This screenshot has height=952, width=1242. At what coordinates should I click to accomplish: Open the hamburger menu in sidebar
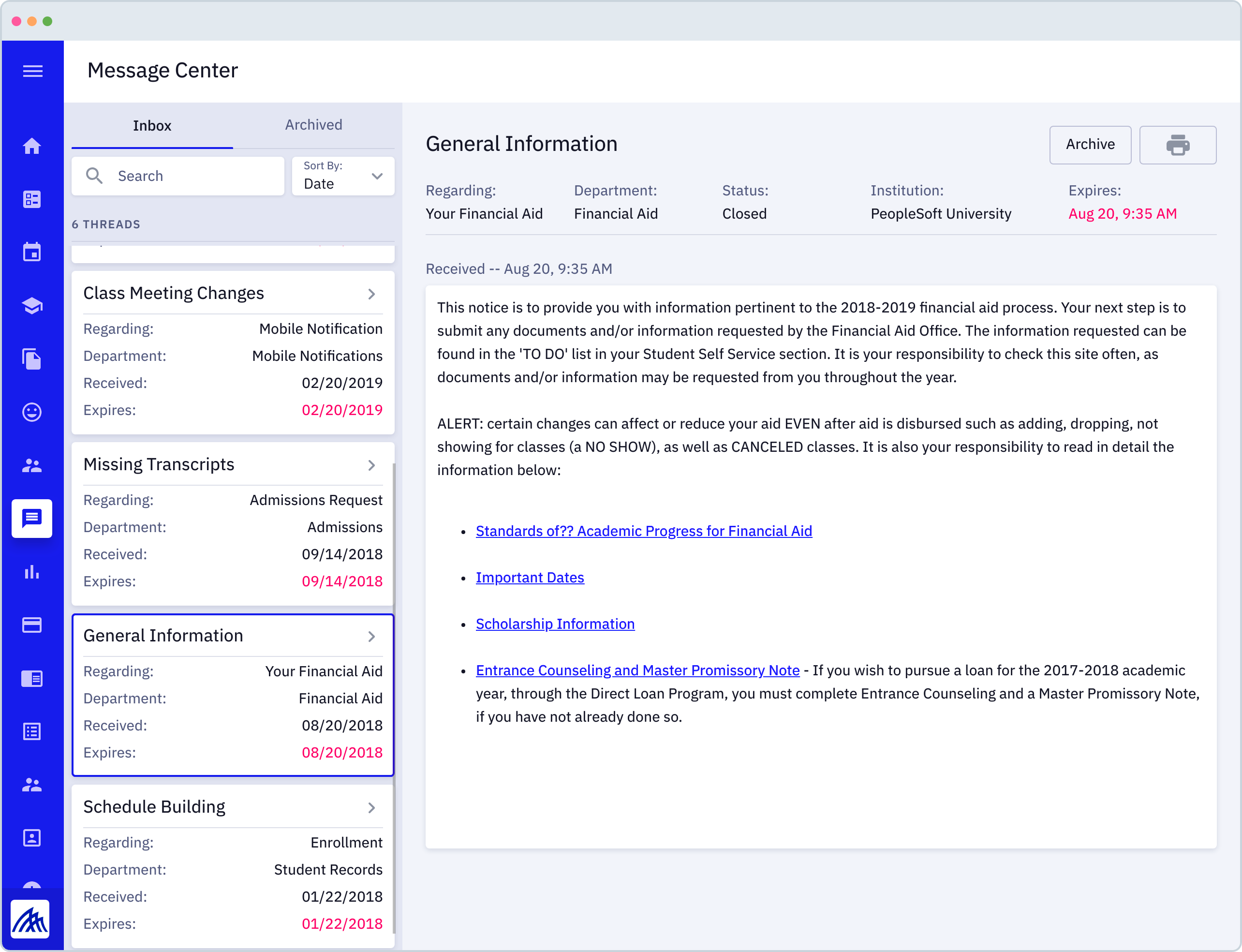32,71
